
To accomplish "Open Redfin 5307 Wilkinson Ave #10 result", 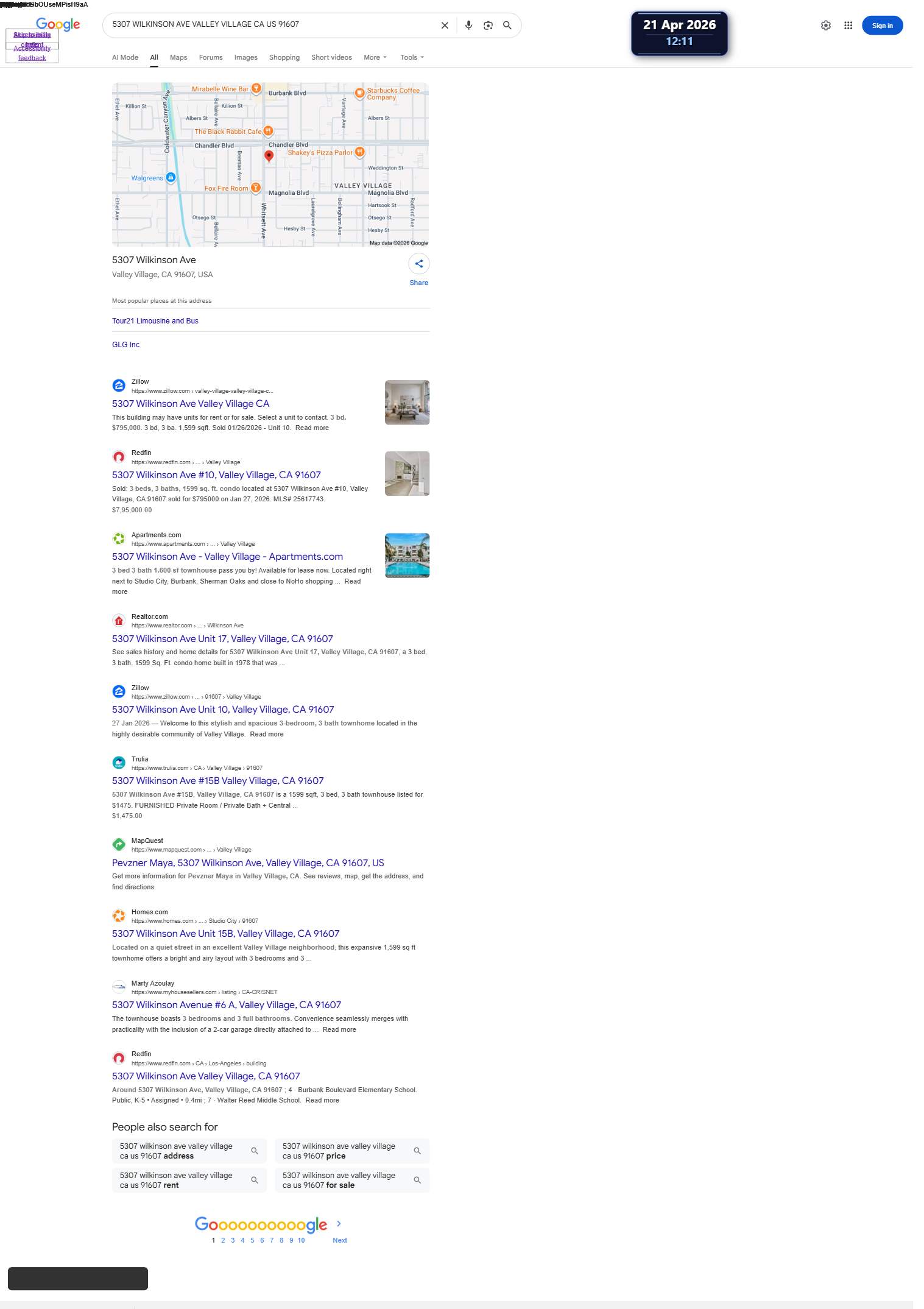I will pos(216,475).
